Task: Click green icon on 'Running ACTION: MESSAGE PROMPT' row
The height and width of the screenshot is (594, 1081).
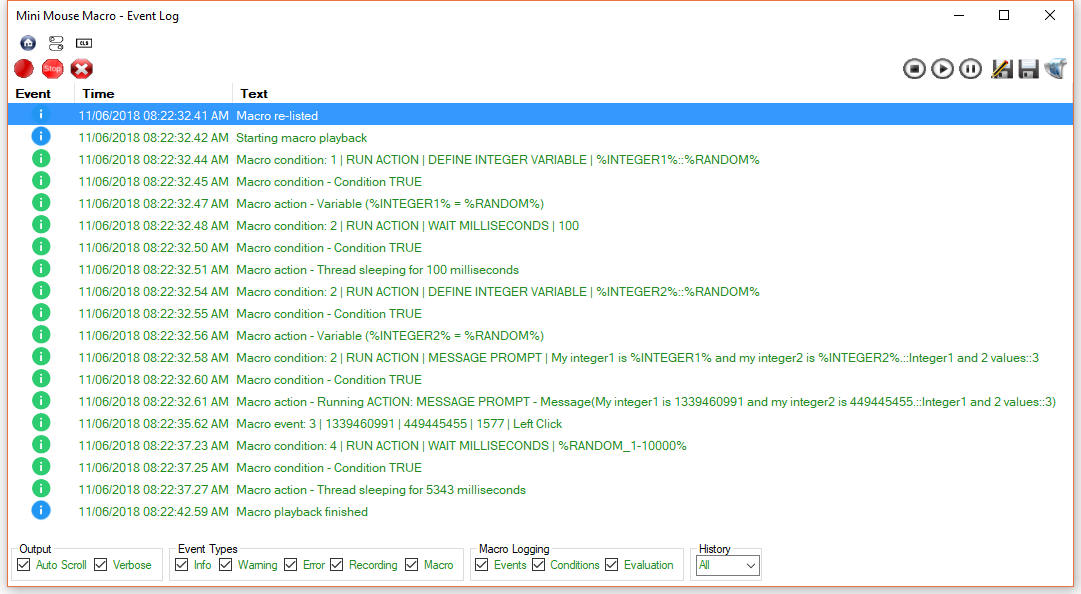Action: 41,401
